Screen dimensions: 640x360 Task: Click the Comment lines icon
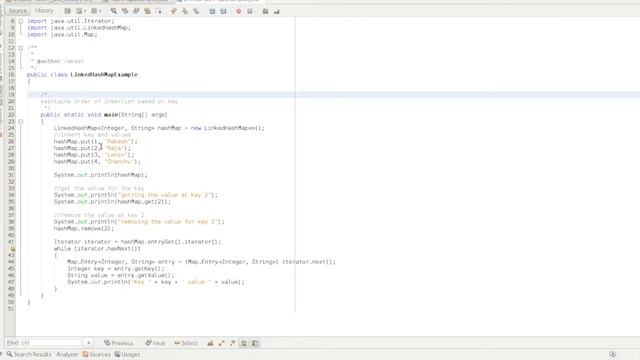click(x=265, y=11)
